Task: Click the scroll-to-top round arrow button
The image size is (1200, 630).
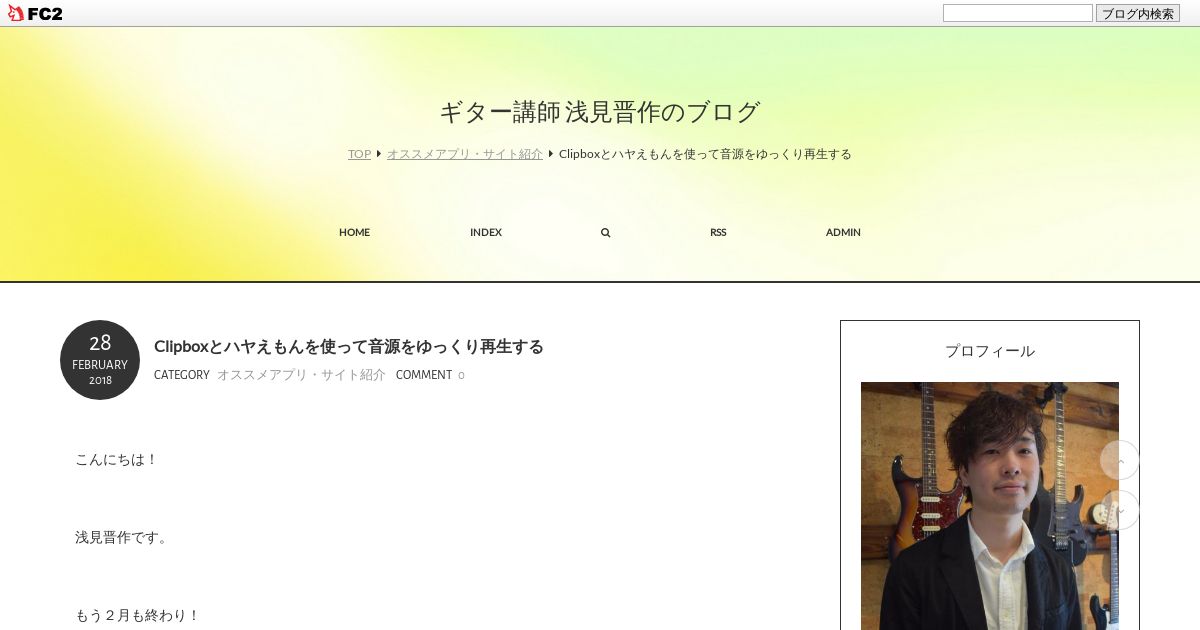Action: point(1120,460)
